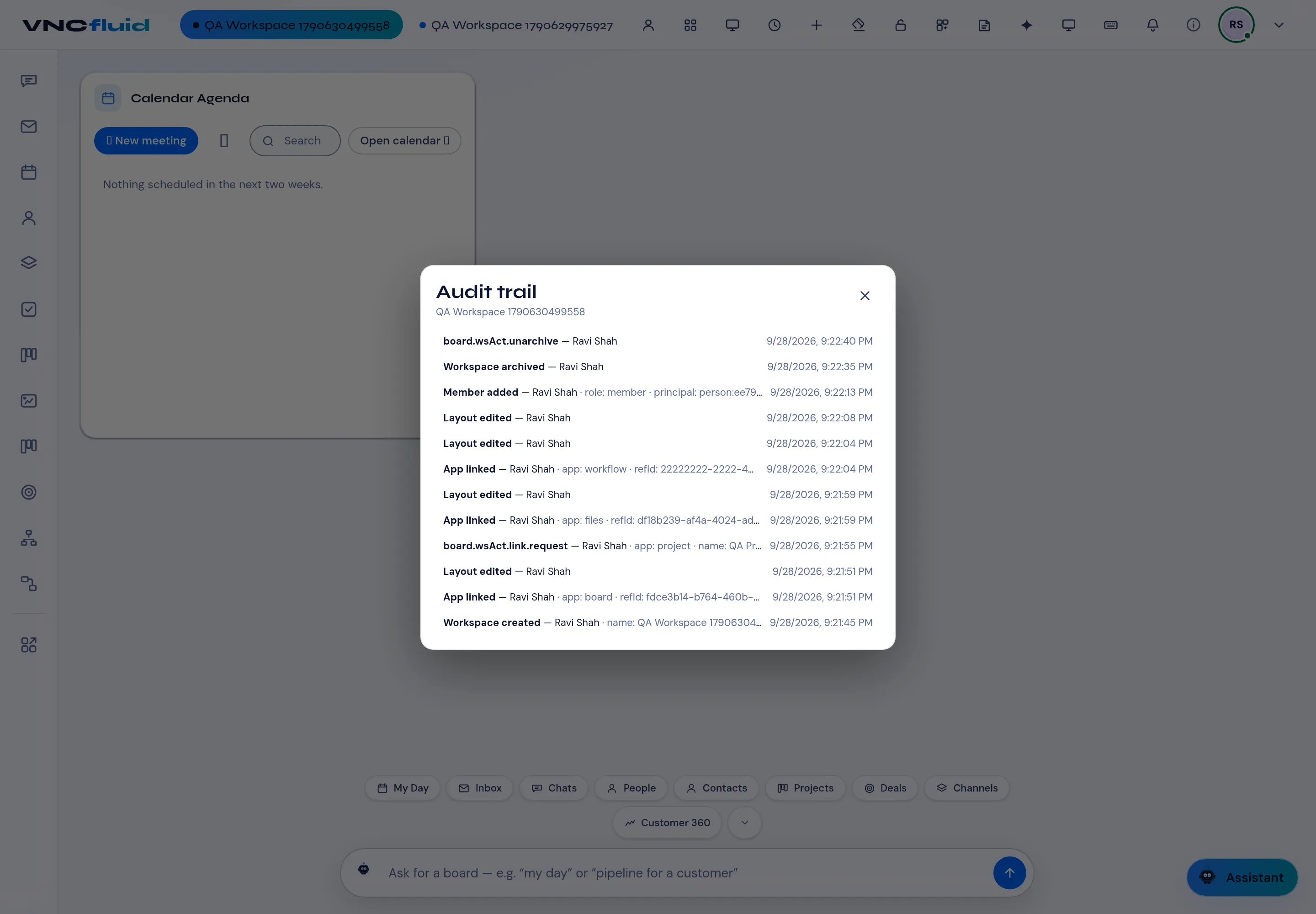1316x914 pixels.
Task: Click the Ask for a board input field
Action: tap(687, 873)
